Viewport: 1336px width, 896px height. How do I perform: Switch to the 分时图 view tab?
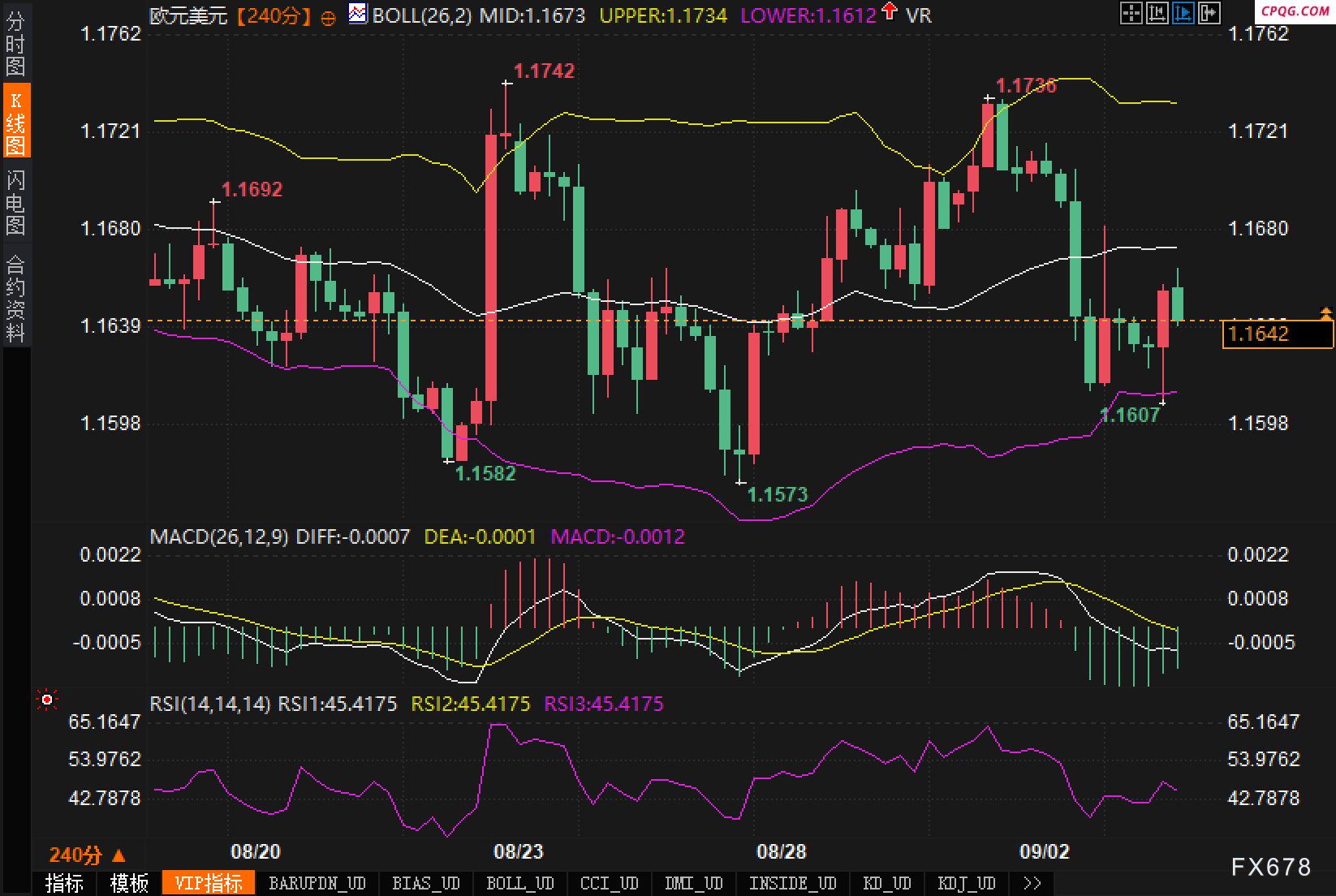15,44
